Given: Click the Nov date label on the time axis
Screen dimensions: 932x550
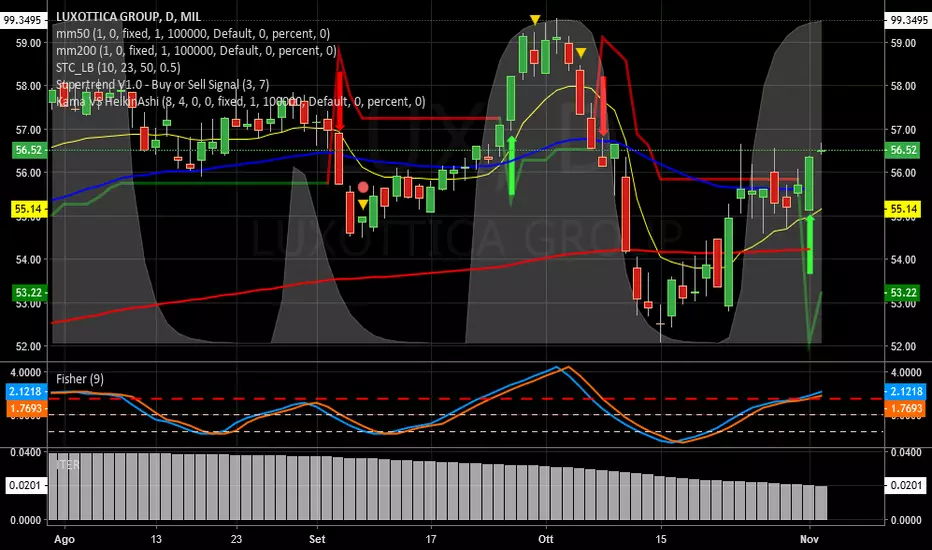Looking at the screenshot, I should pos(810,539).
